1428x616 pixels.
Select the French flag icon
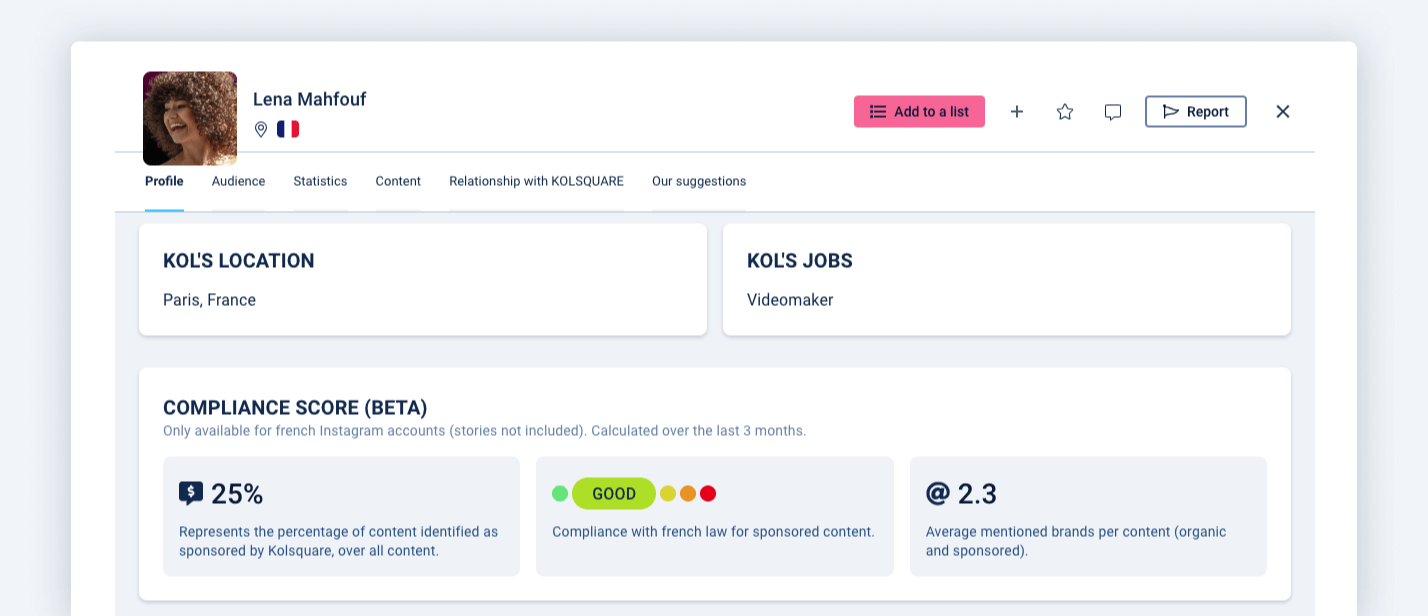click(x=287, y=129)
